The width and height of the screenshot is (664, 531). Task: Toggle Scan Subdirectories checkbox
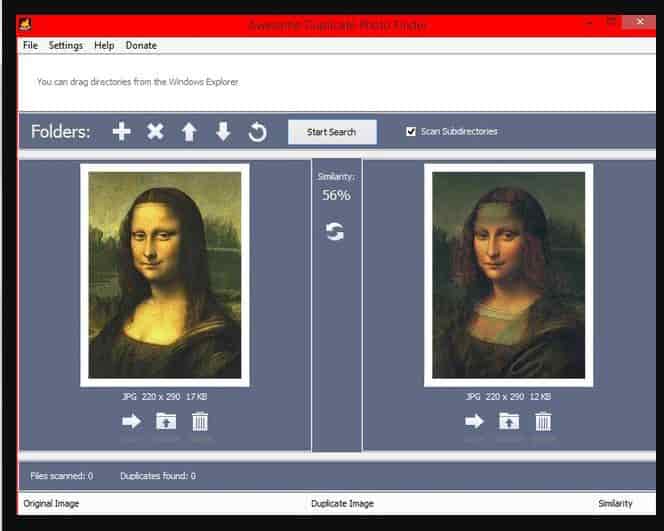(411, 131)
